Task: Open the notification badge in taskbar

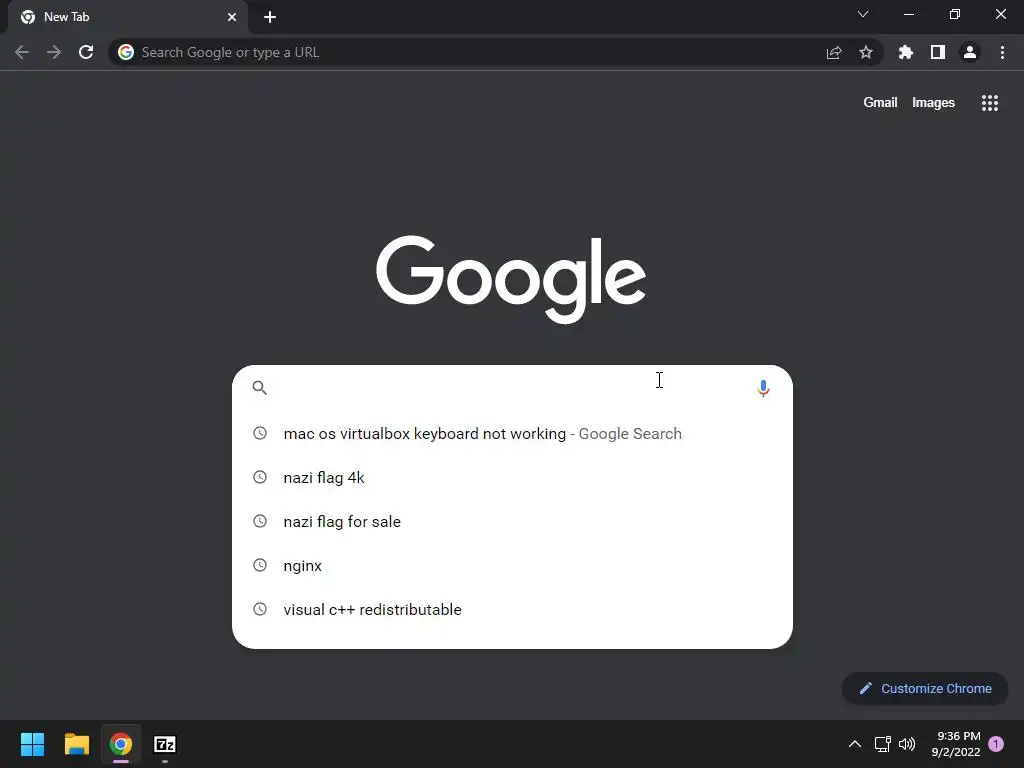Action: [996, 744]
